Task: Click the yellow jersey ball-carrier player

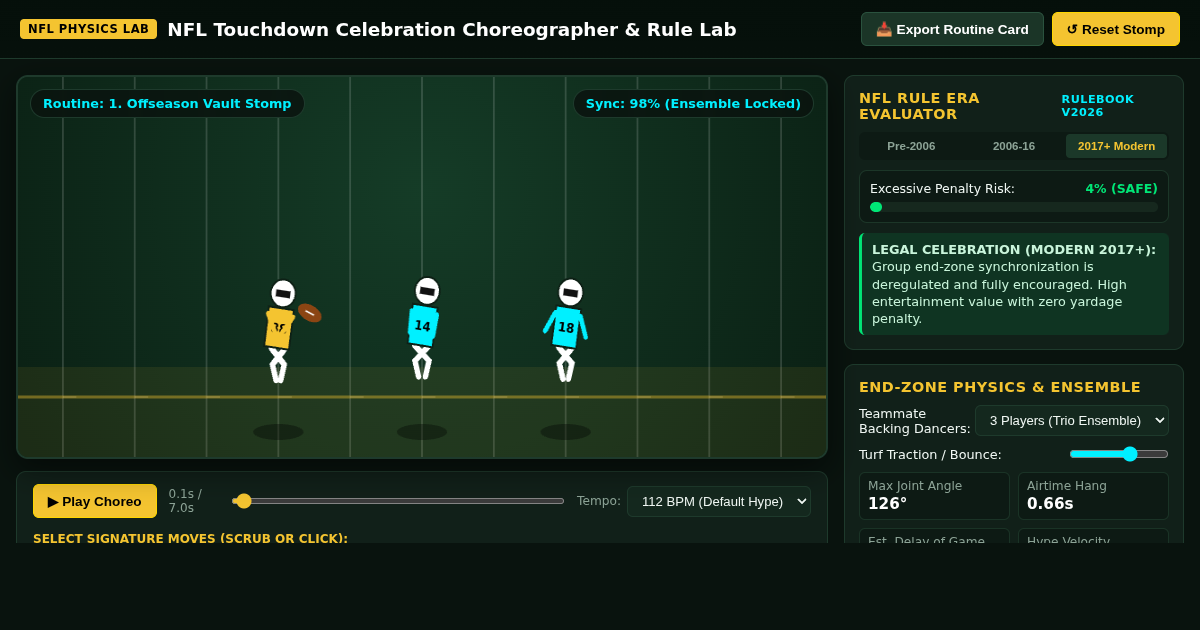Action: tap(281, 331)
